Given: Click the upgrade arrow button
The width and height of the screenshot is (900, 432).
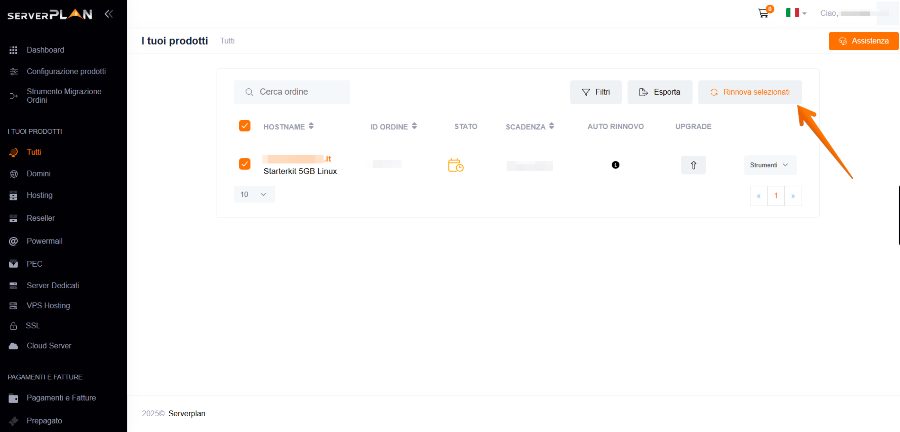Looking at the screenshot, I should [x=693, y=165].
